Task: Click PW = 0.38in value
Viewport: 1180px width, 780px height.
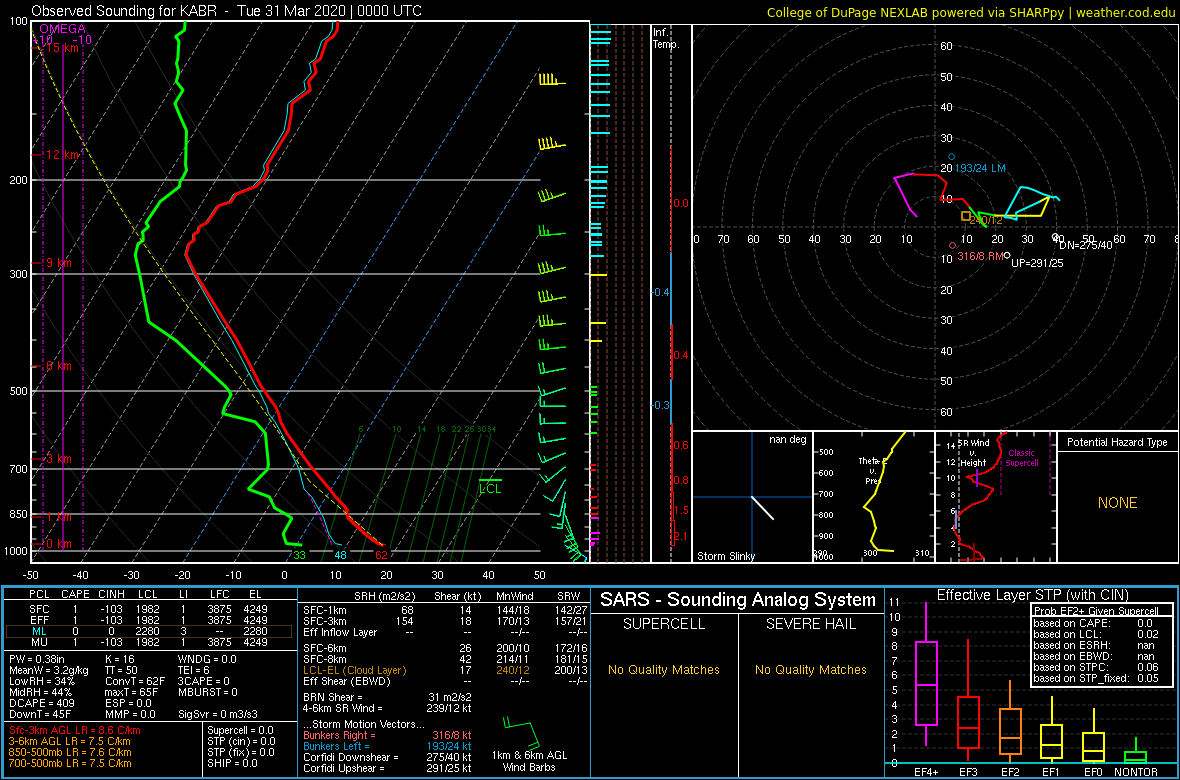Action: tap(38, 659)
